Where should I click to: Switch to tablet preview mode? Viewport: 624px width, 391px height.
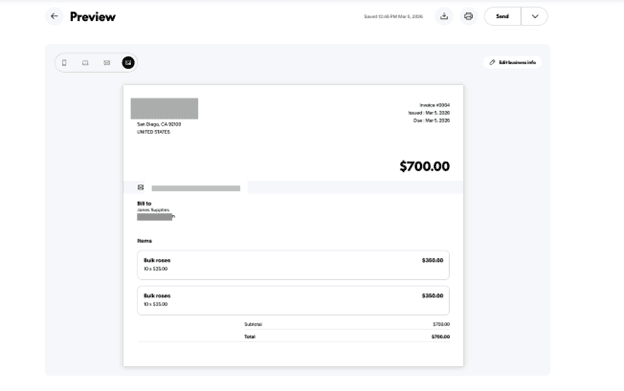(x=85, y=62)
